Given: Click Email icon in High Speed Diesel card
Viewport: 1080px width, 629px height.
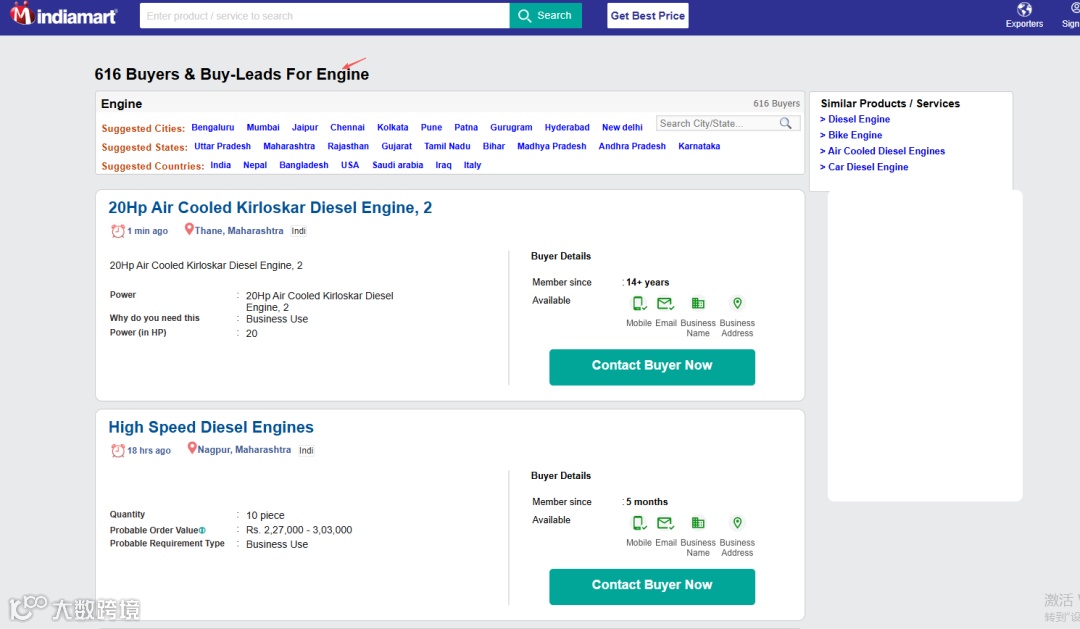Looking at the screenshot, I should point(665,523).
